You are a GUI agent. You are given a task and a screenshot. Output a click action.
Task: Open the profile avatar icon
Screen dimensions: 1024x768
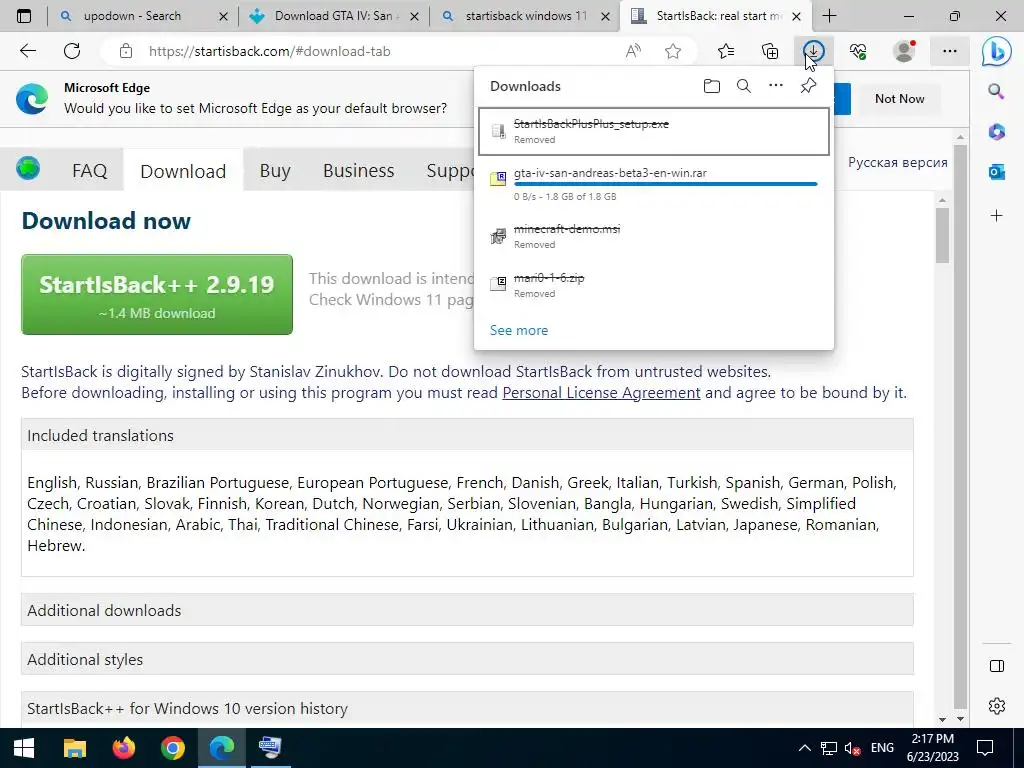coord(904,51)
